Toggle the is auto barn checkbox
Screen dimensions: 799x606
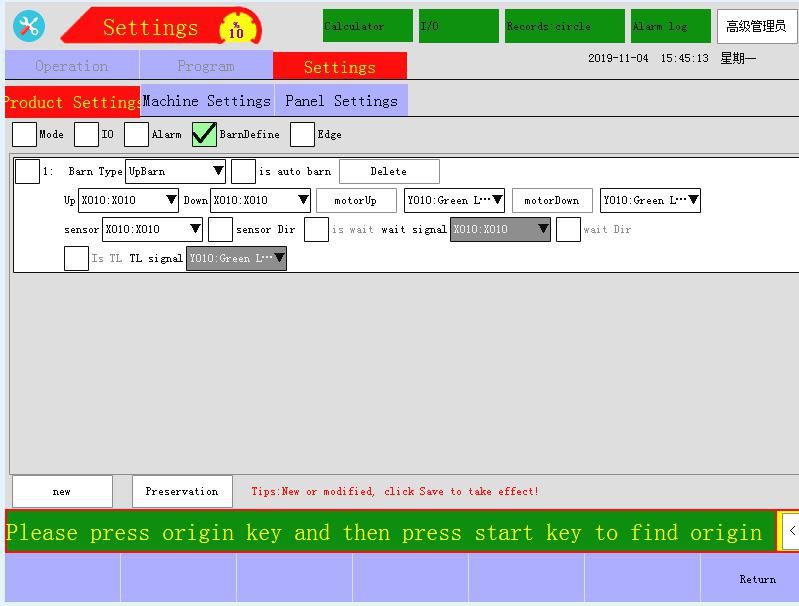pos(243,171)
